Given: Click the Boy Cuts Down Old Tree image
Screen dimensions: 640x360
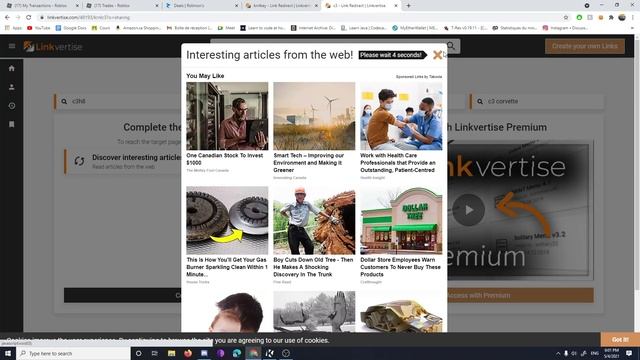Looking at the screenshot, I should coord(314,220).
